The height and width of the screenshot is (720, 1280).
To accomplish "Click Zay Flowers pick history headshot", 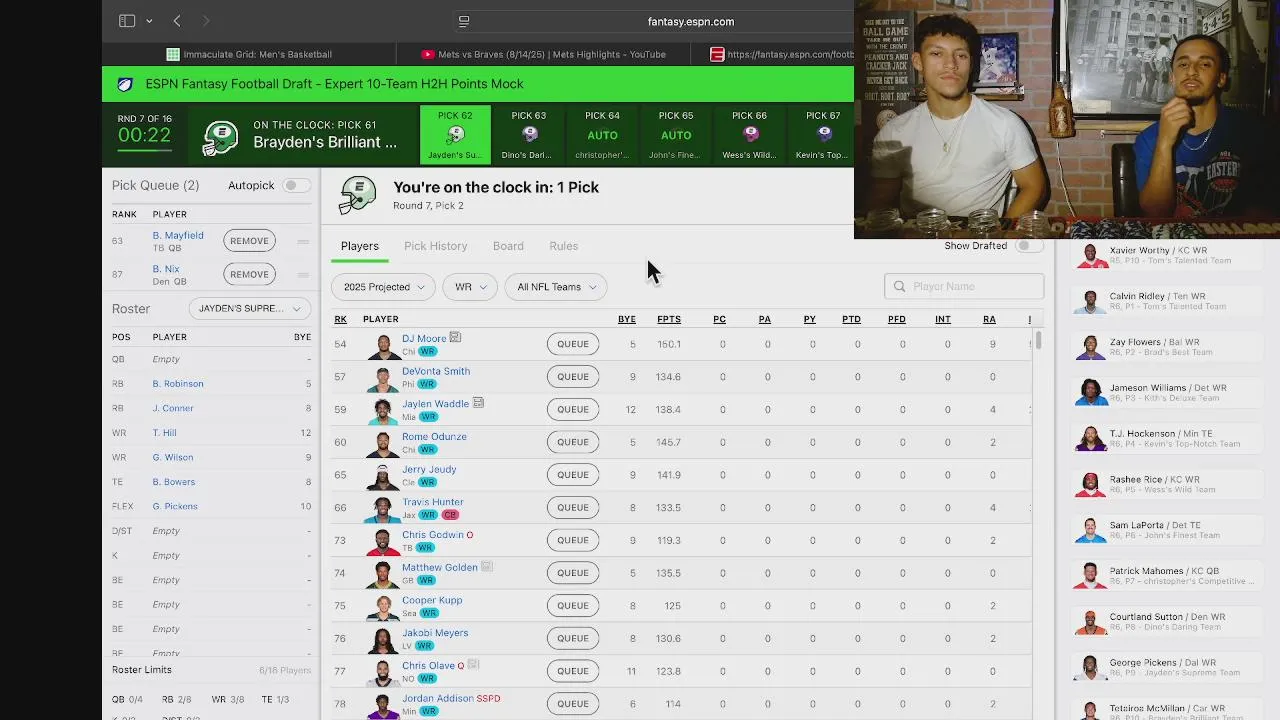I will tap(1090, 347).
